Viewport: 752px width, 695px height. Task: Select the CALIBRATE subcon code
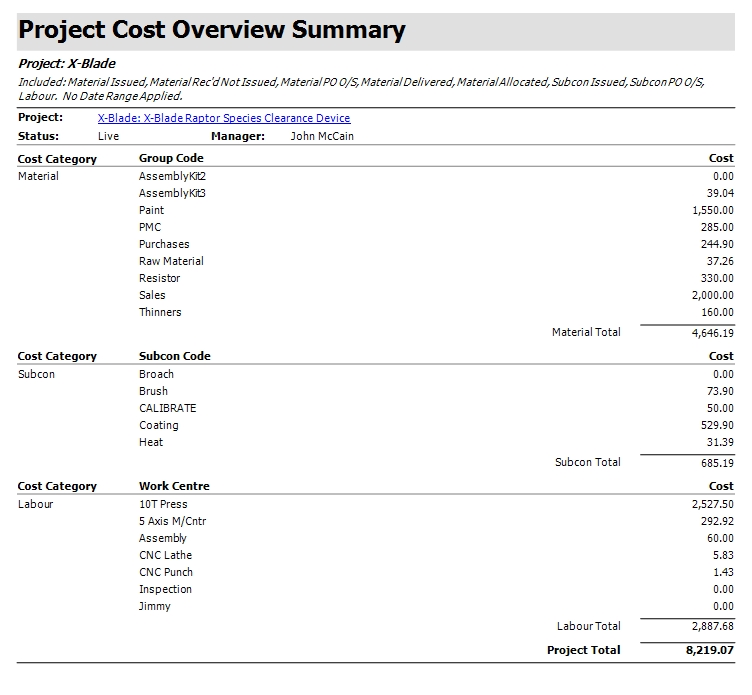click(x=168, y=408)
